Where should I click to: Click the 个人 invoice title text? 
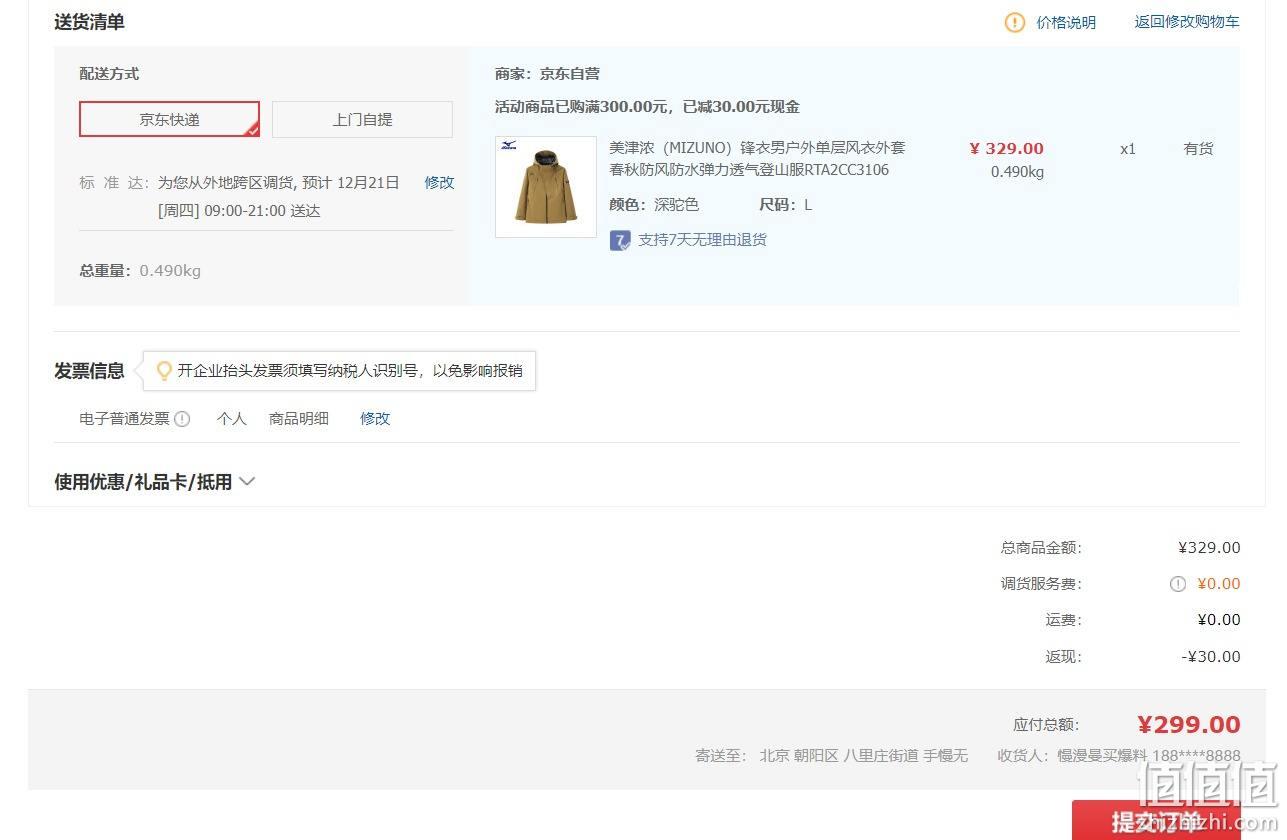[x=231, y=418]
